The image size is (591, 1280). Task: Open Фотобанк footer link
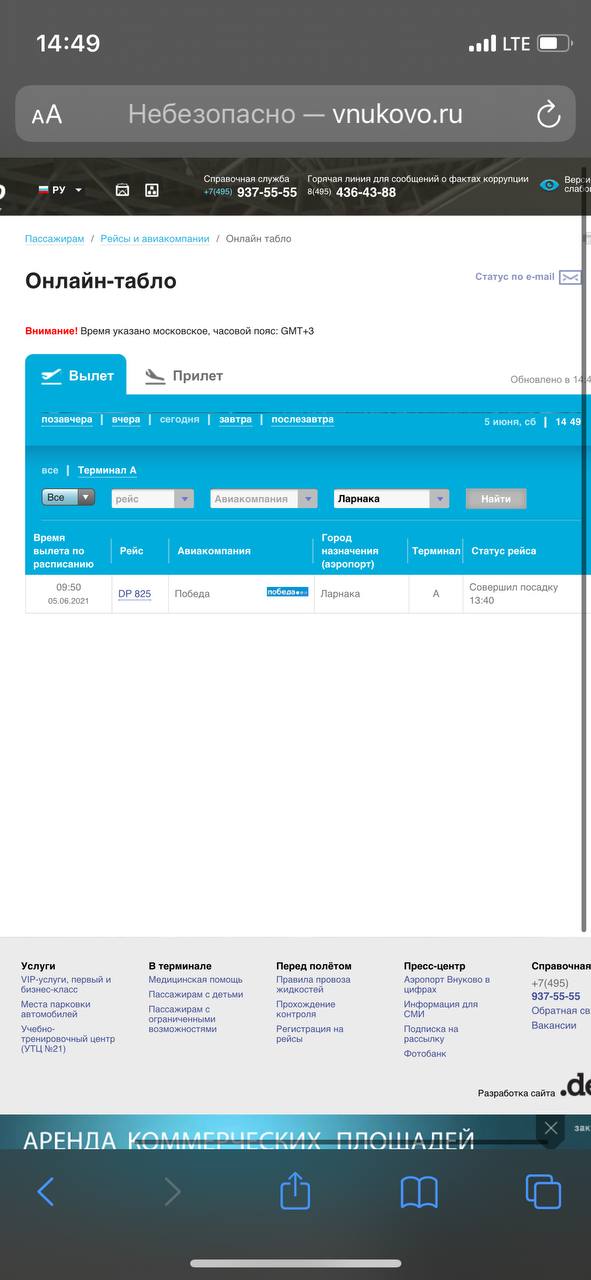[425, 1054]
